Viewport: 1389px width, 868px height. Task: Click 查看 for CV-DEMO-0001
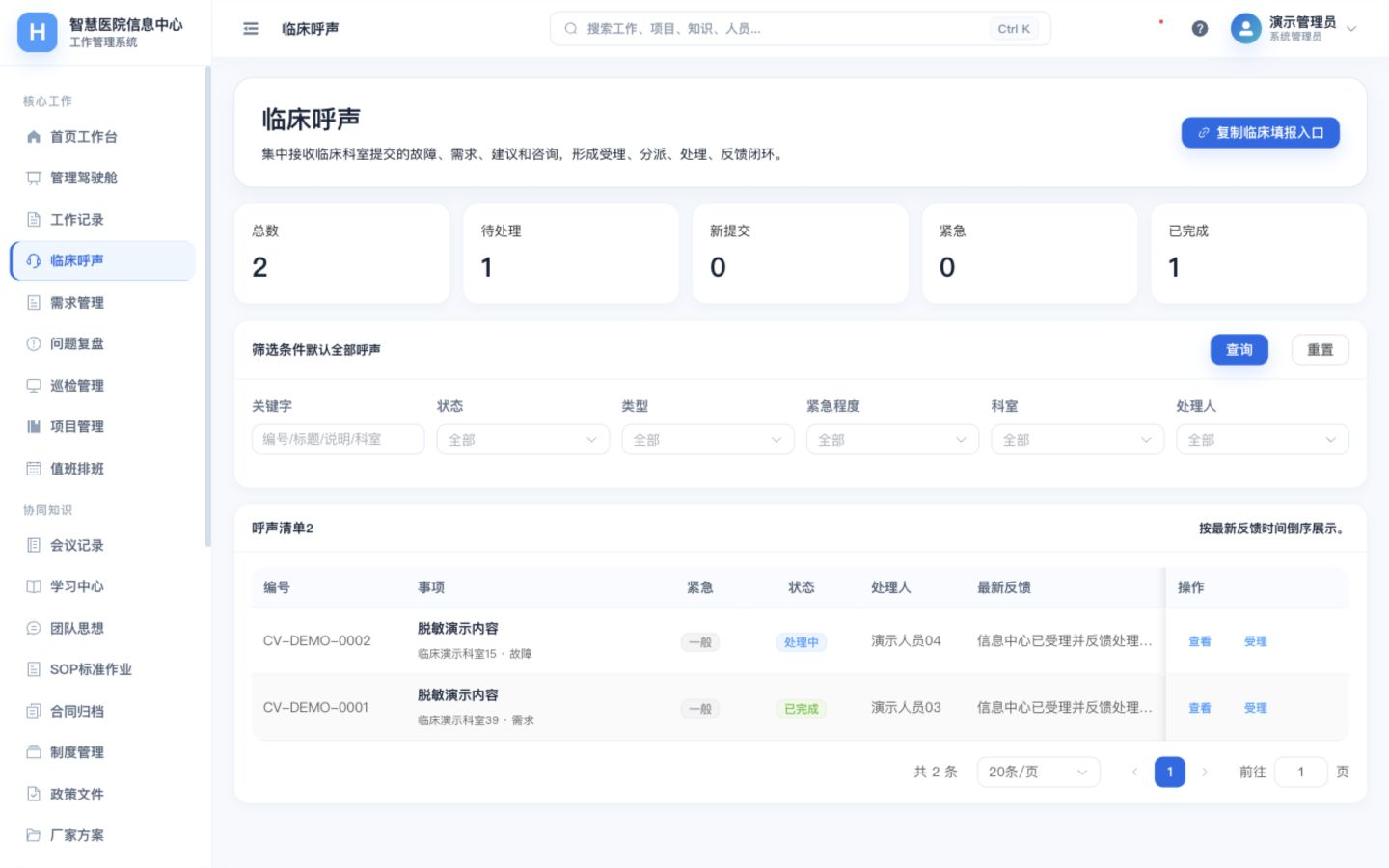click(x=1200, y=708)
